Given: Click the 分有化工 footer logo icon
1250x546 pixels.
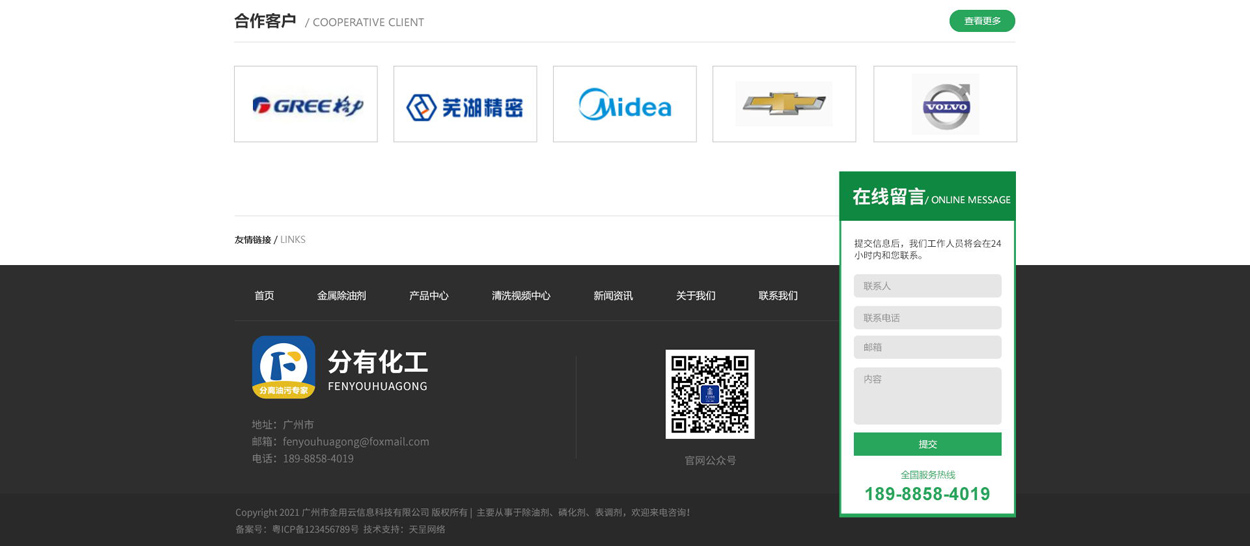Looking at the screenshot, I should click(x=284, y=367).
